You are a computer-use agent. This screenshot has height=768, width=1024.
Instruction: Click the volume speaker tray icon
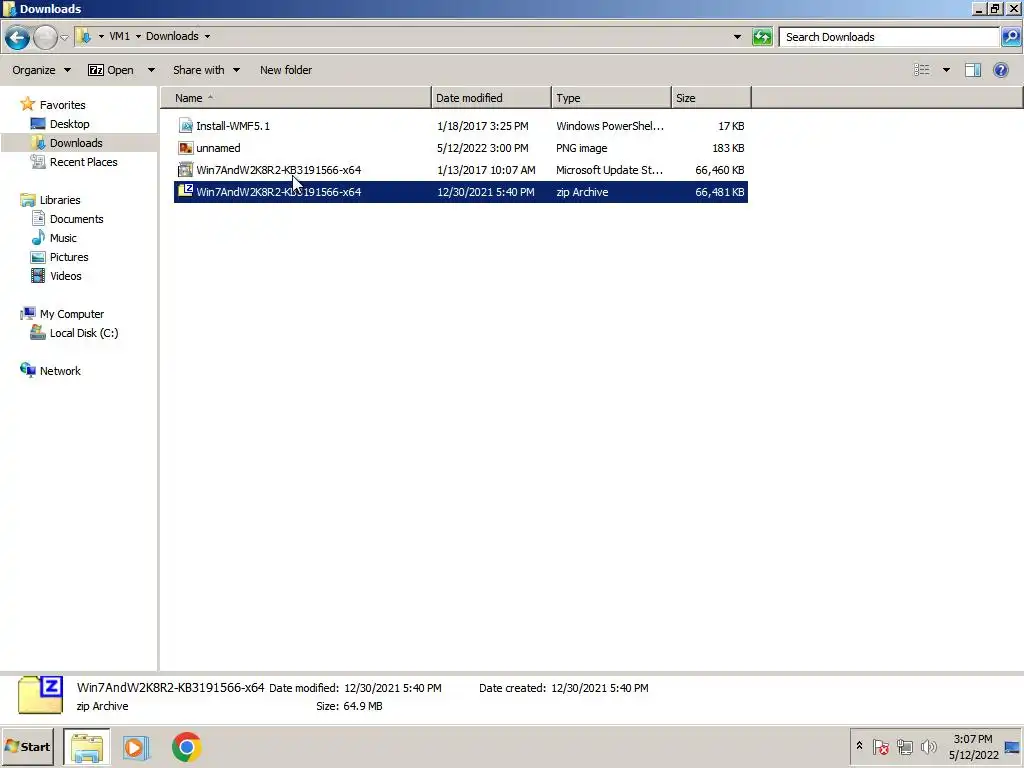point(928,746)
